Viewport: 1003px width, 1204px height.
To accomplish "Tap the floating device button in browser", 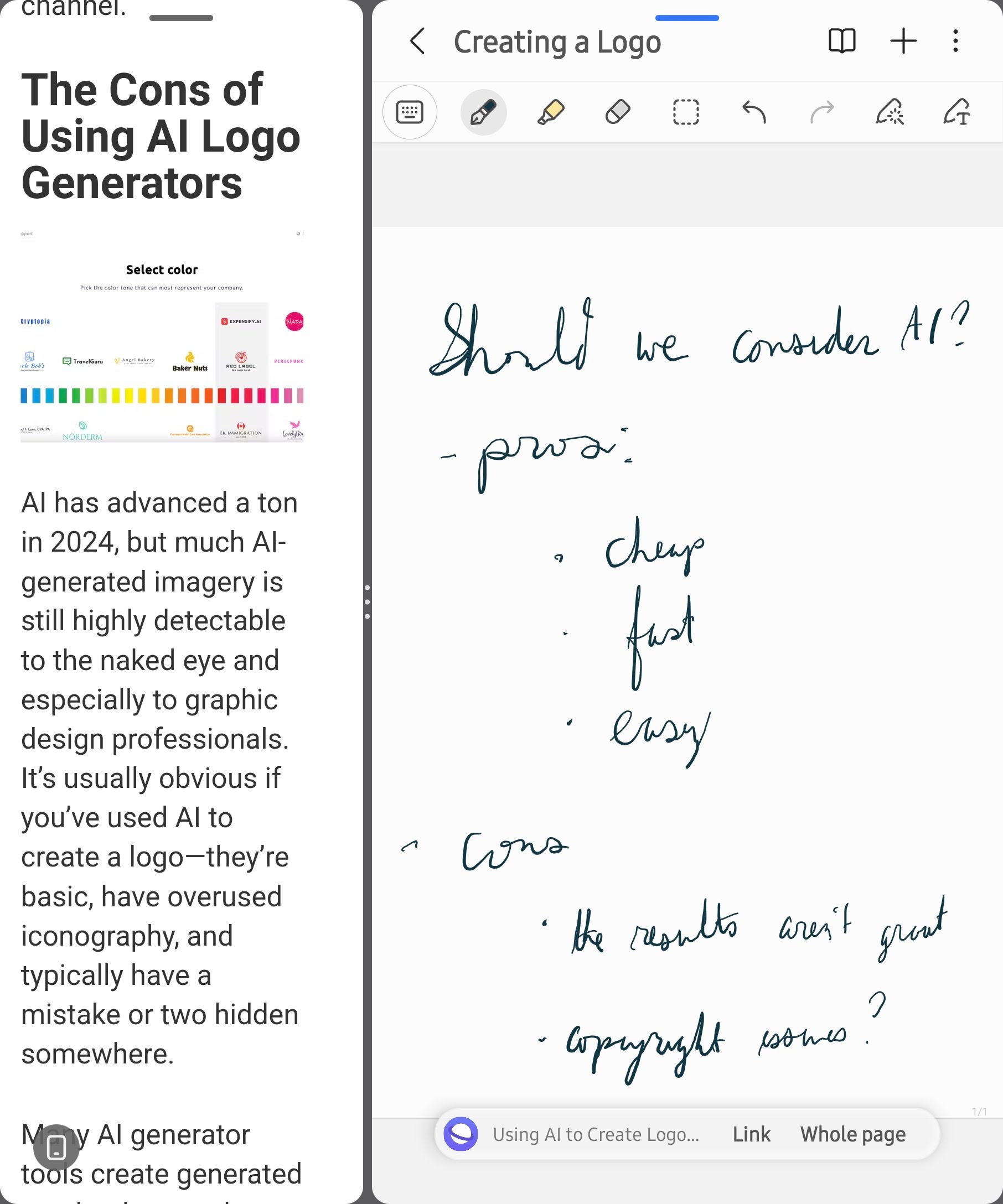I will pyautogui.click(x=56, y=1148).
